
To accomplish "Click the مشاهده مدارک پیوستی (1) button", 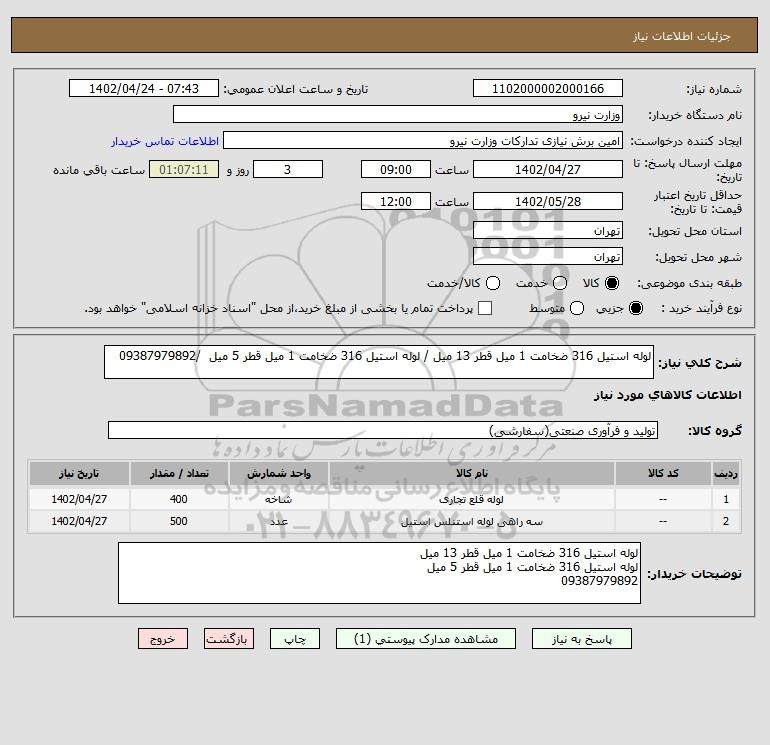I will [x=426, y=638].
